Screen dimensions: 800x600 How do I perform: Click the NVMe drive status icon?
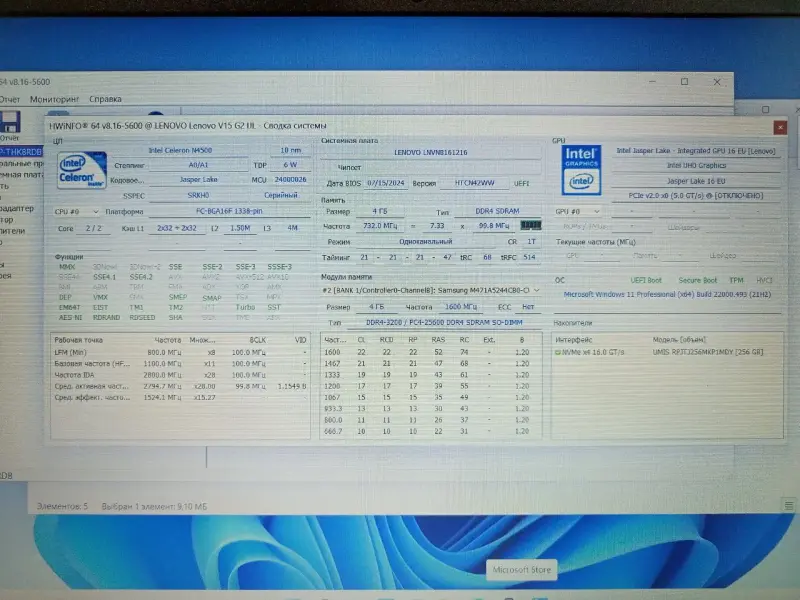click(558, 352)
